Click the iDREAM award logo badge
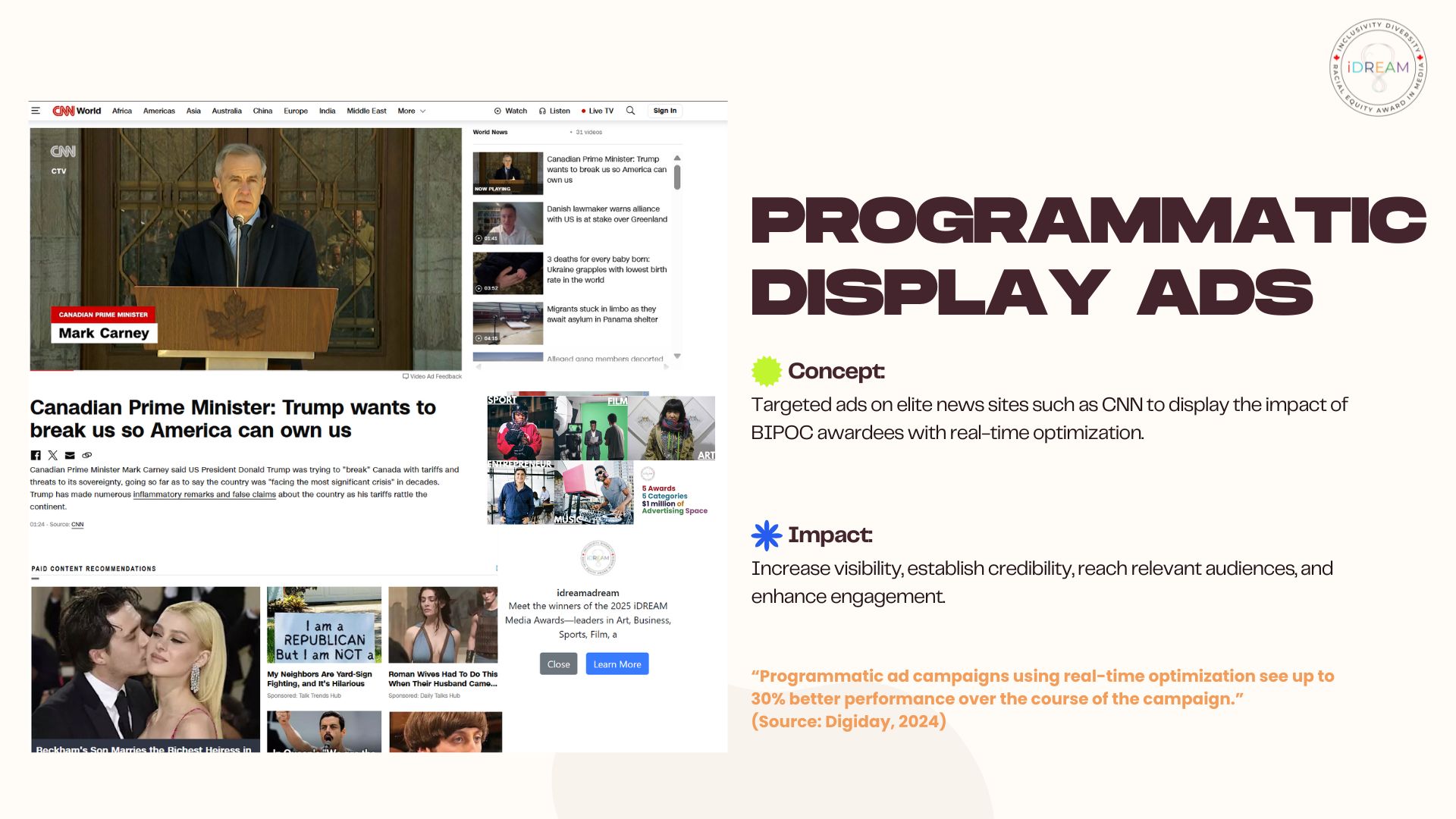Screen dimensions: 1456x819 coord(1378,67)
